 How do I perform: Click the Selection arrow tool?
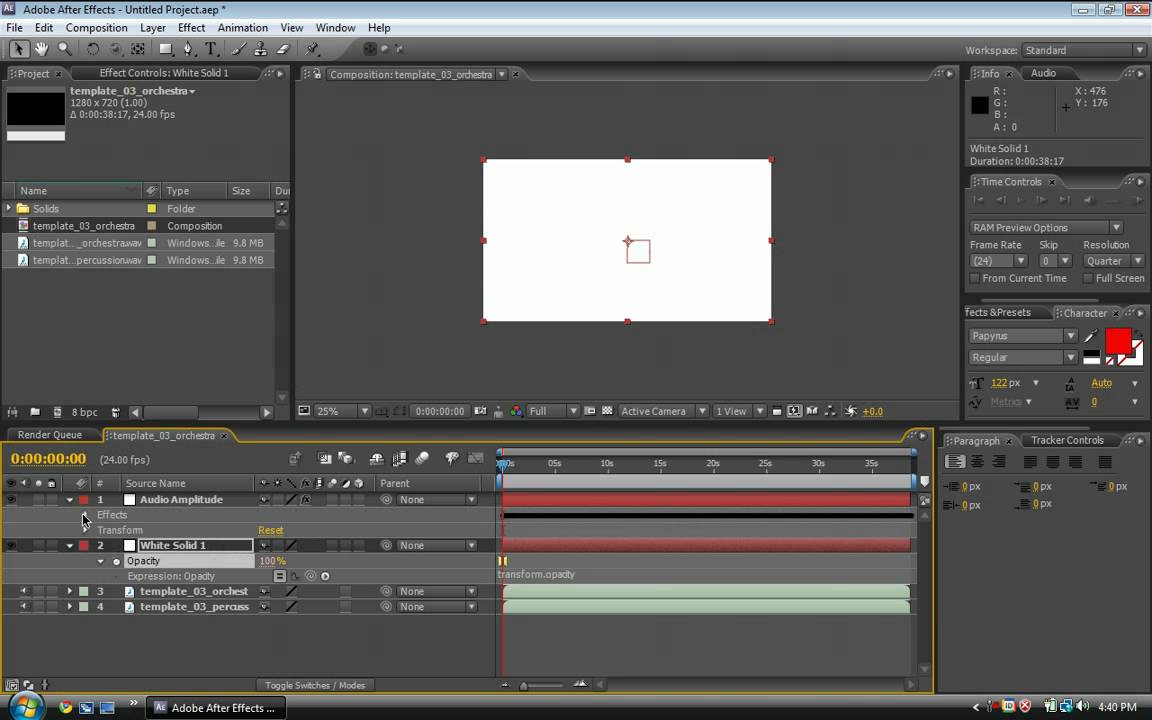point(18,49)
